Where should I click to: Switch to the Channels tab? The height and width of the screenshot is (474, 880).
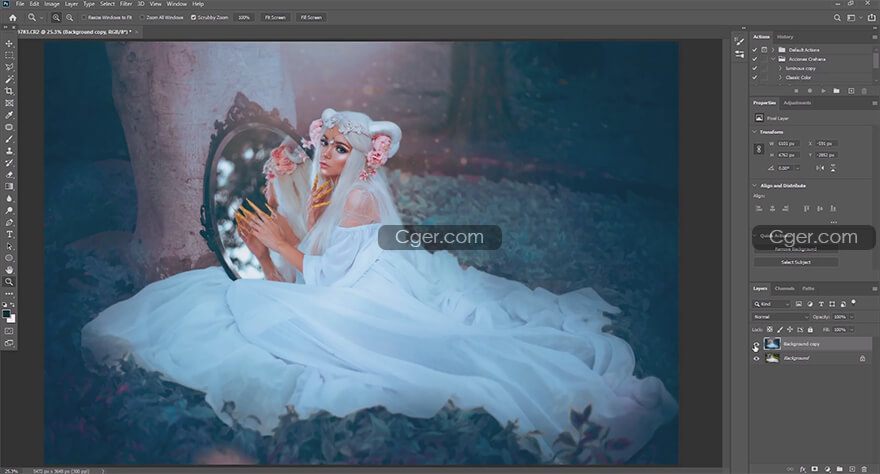tap(785, 289)
